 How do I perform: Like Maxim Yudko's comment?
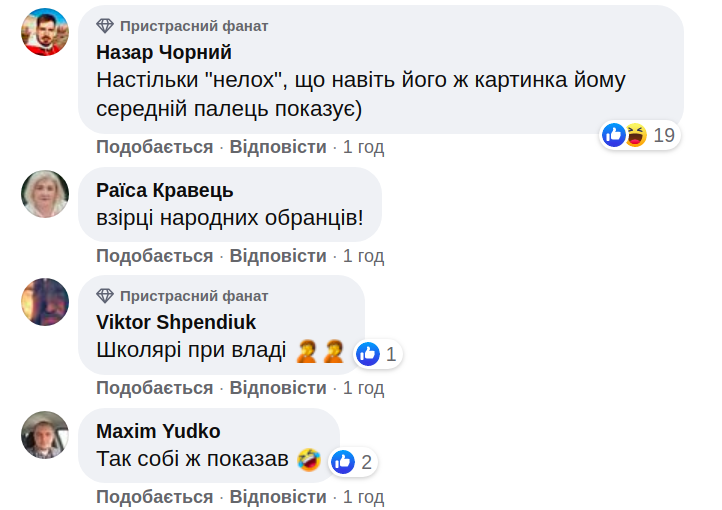click(154, 497)
